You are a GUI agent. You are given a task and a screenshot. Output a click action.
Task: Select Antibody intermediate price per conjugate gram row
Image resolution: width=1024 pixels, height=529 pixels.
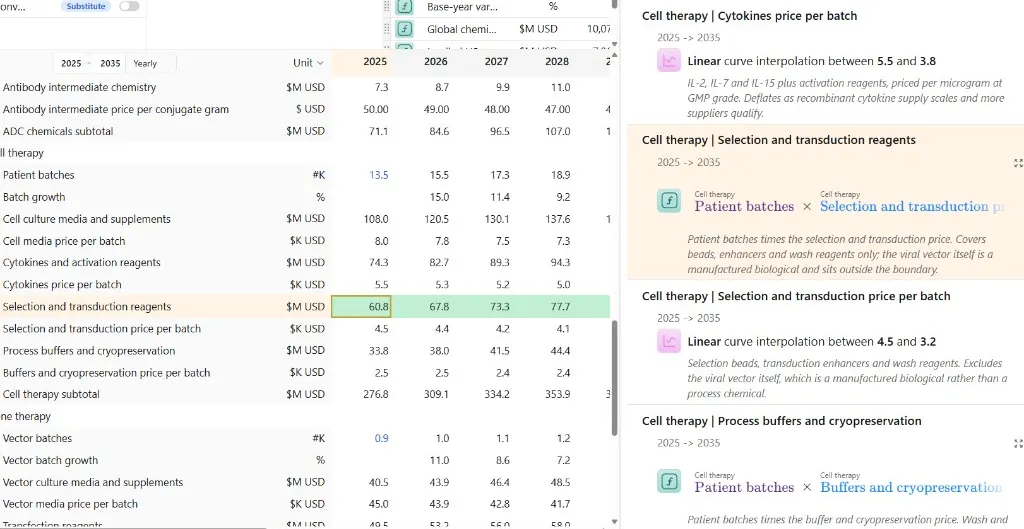(x=116, y=109)
